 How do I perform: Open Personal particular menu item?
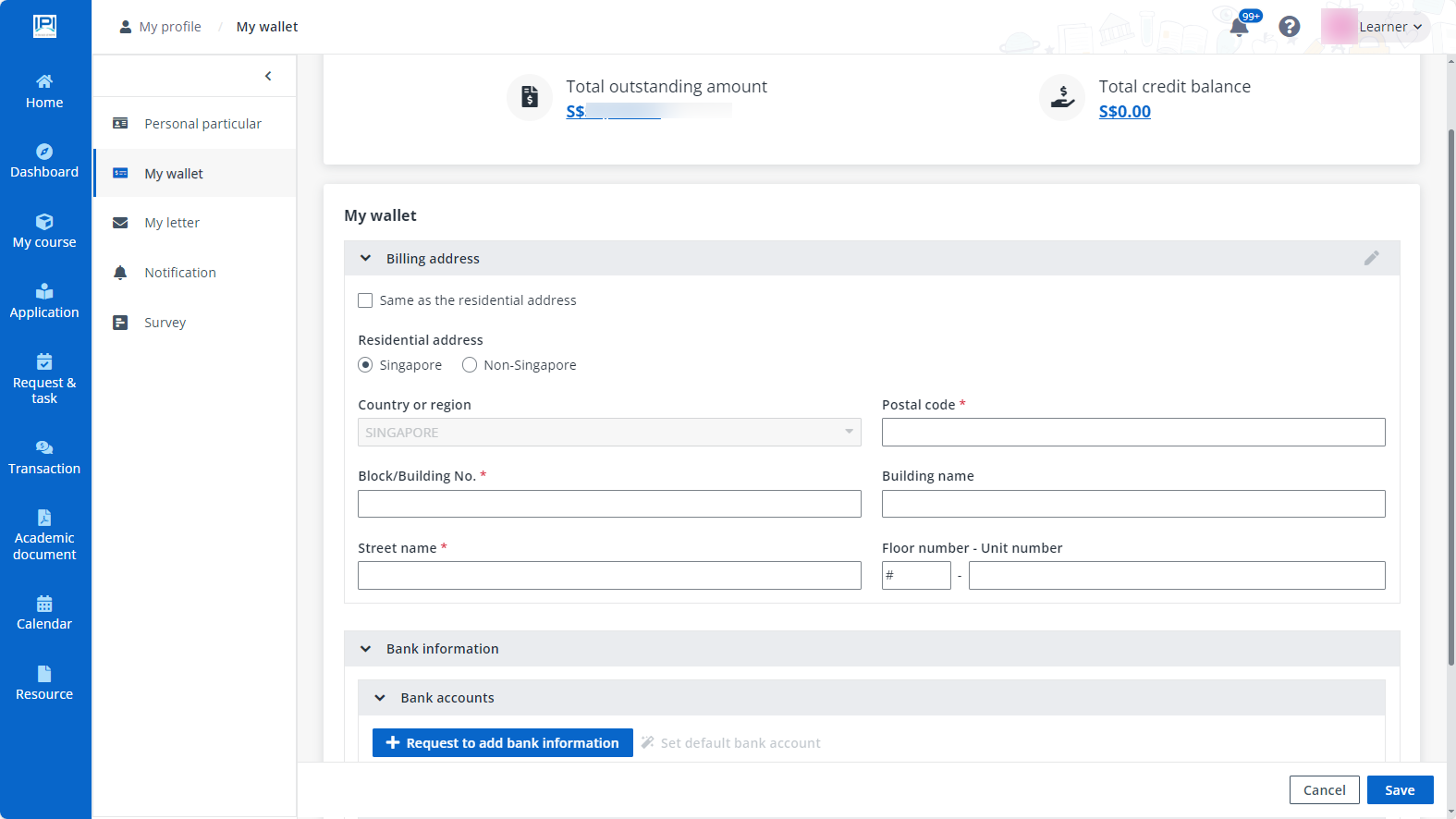coord(195,124)
